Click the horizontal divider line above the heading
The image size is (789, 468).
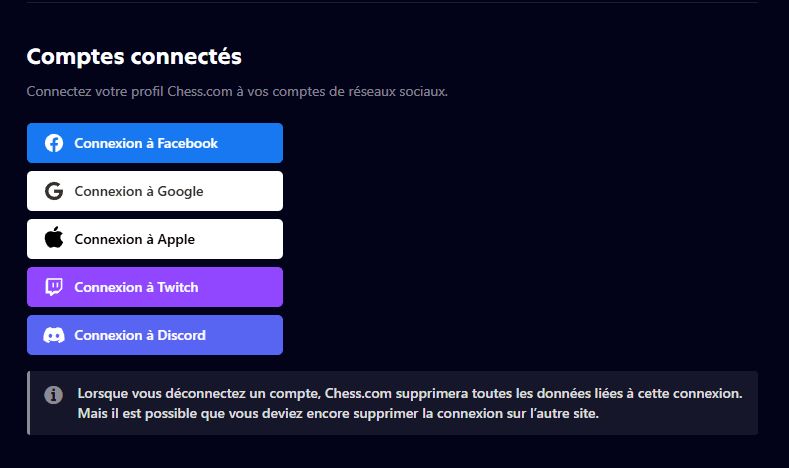click(392, 3)
